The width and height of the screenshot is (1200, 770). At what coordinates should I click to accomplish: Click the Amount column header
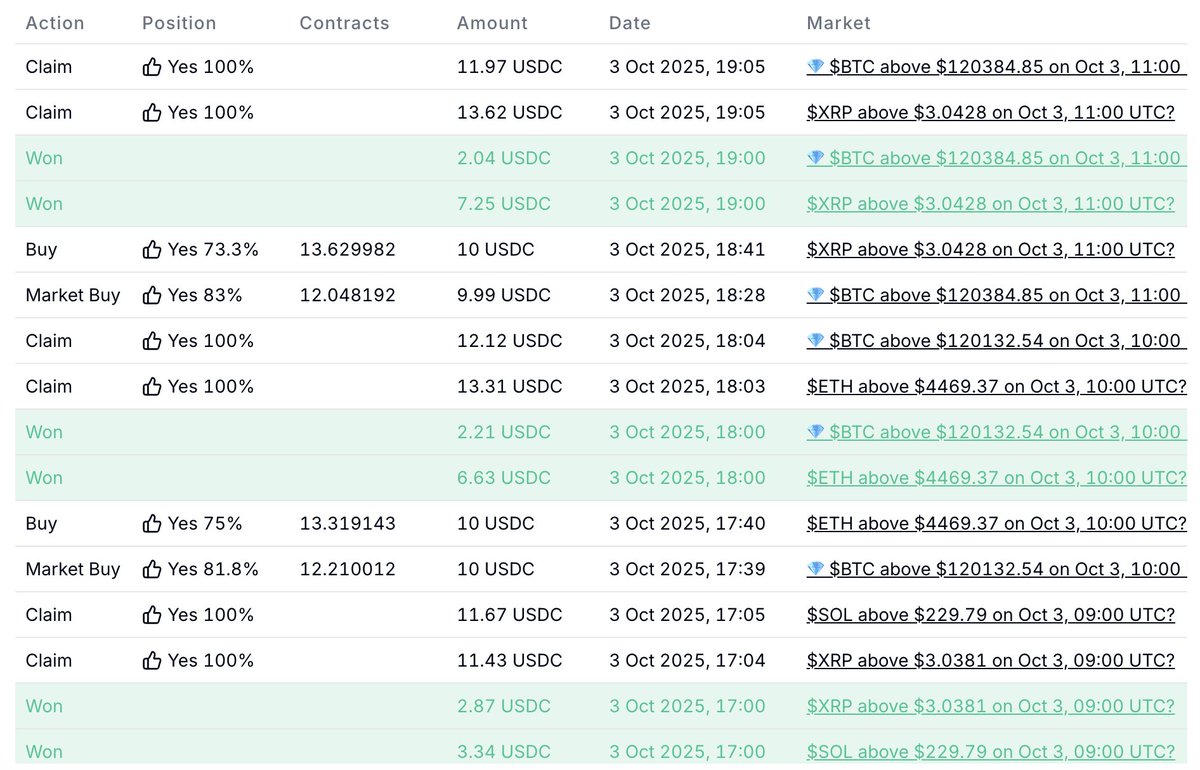point(491,23)
